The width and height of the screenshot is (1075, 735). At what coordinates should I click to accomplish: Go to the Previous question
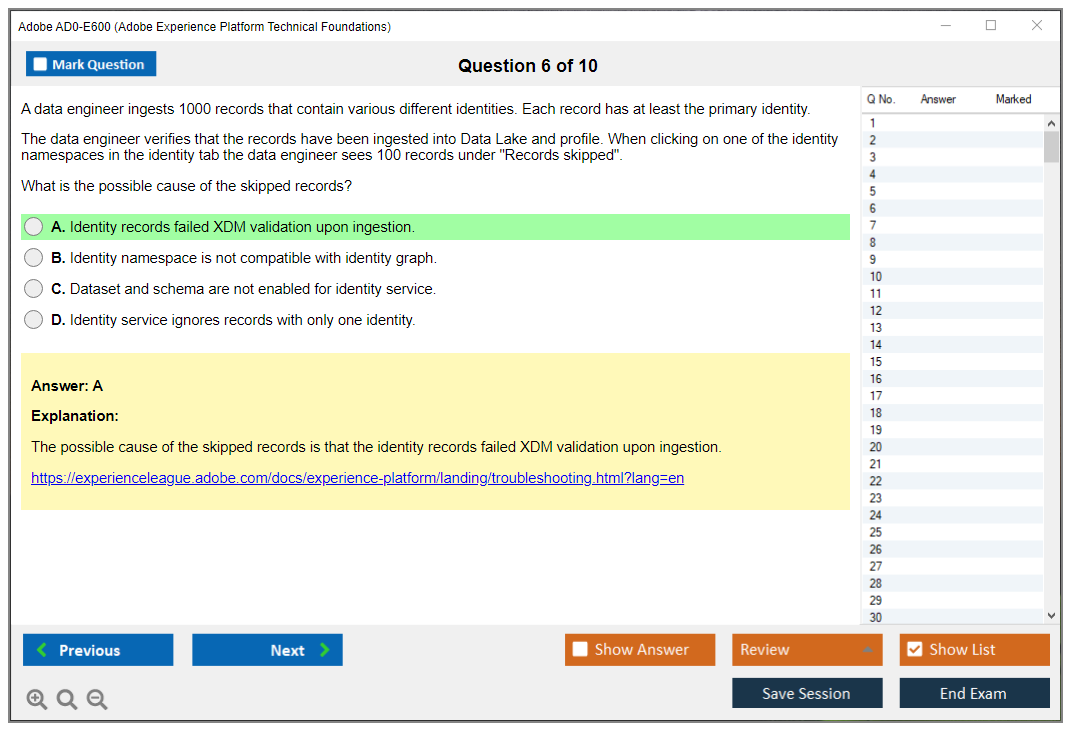(98, 650)
